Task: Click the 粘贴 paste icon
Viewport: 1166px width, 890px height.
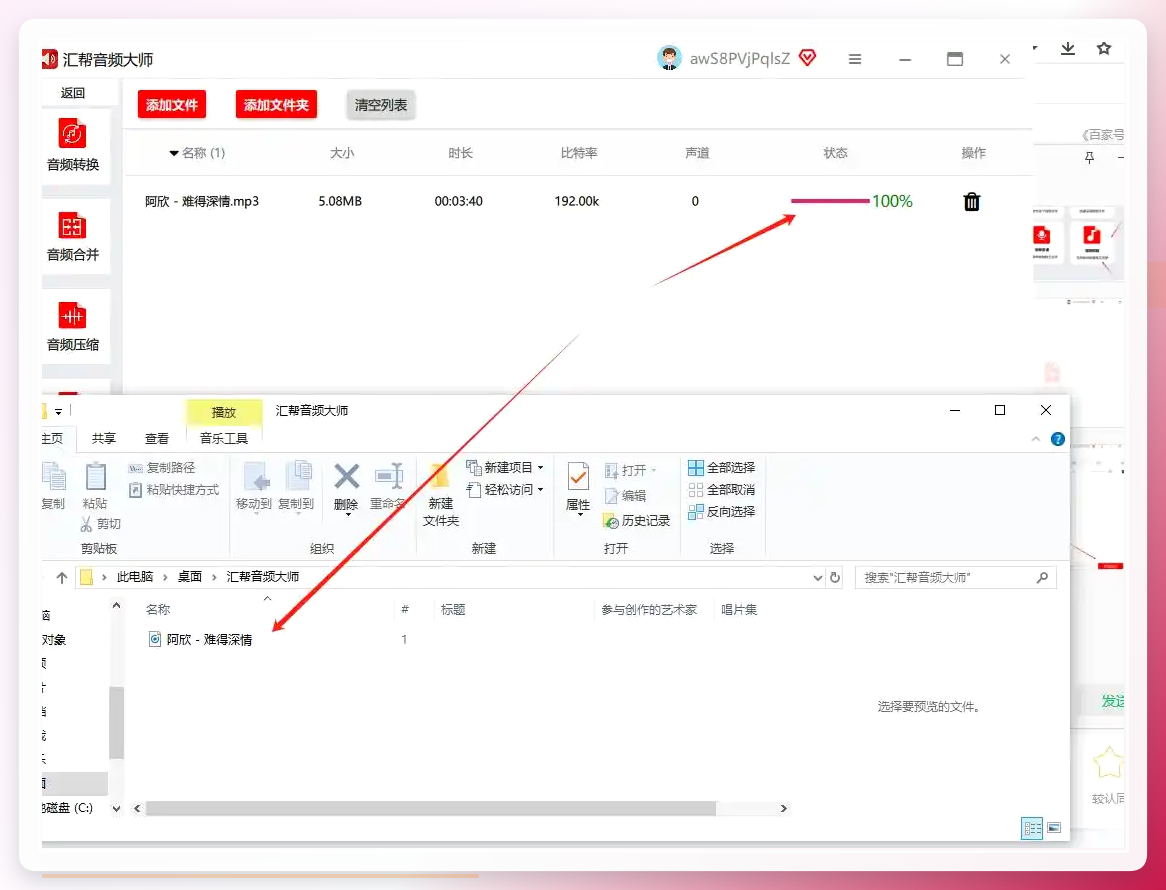Action: pyautogui.click(x=95, y=477)
